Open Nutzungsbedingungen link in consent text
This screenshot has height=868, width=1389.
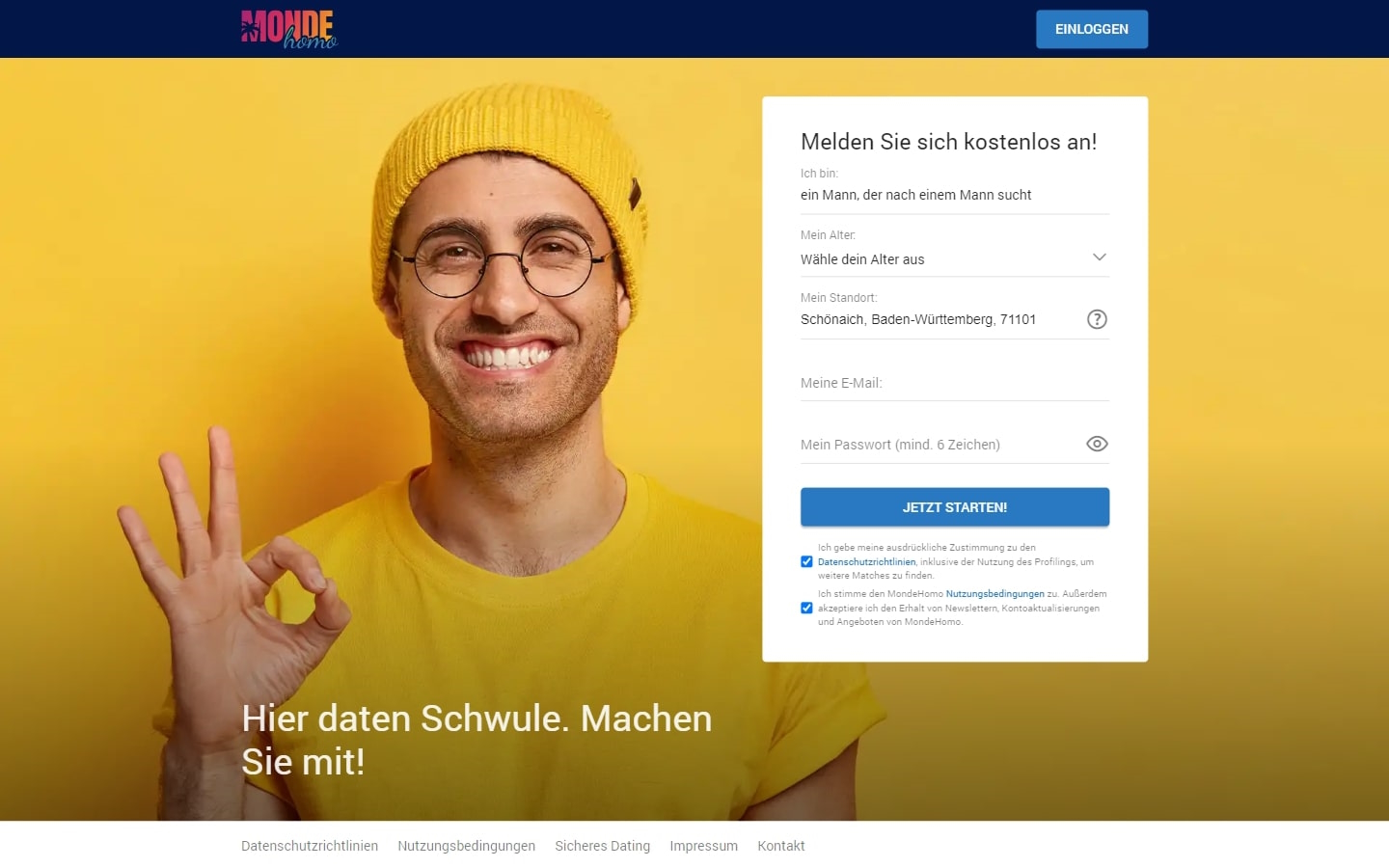994,594
